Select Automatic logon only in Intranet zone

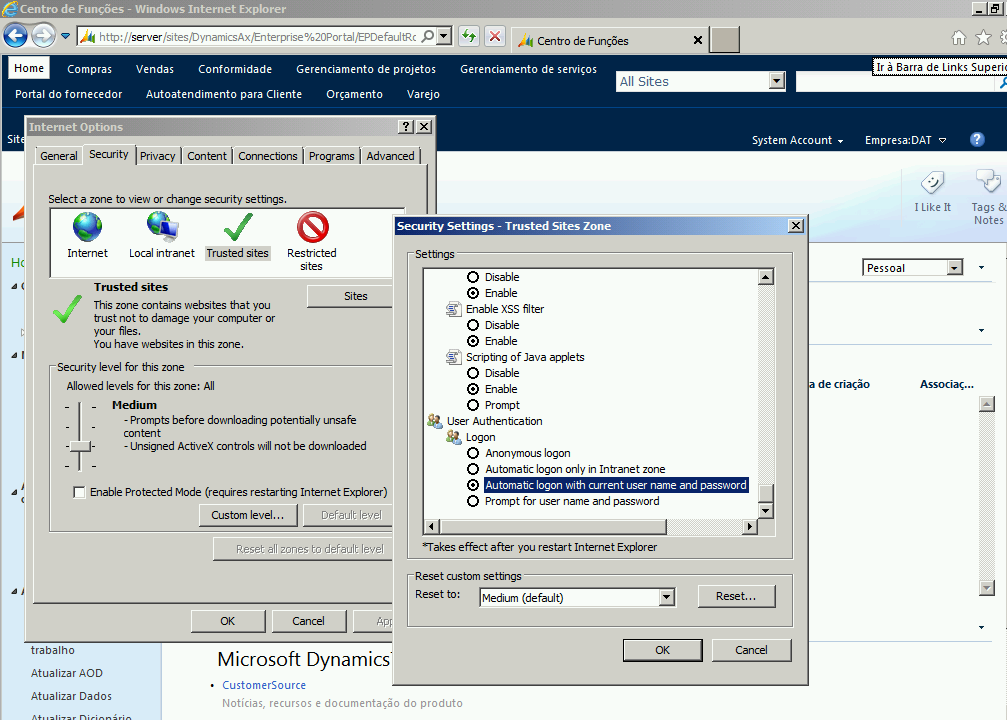tap(473, 470)
